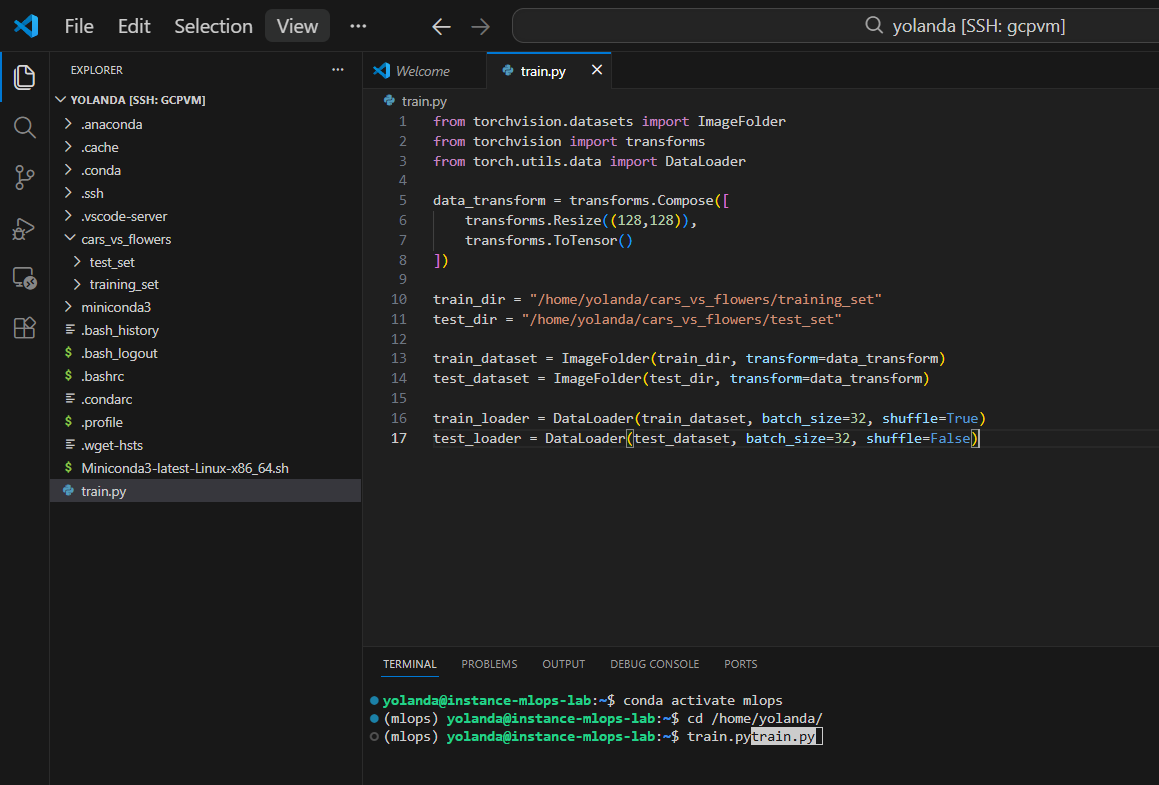
Task: Open the Run and Debug view
Action: [x=25, y=228]
